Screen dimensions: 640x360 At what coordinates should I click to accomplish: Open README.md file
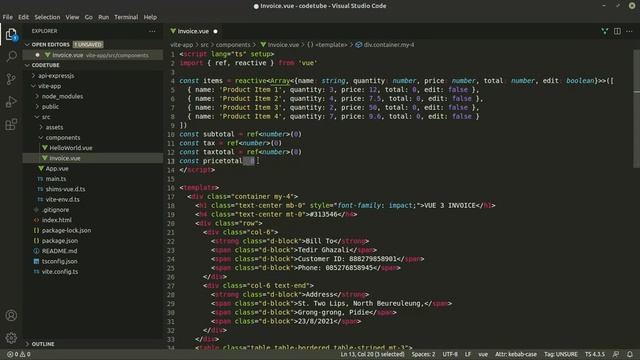click(x=59, y=251)
